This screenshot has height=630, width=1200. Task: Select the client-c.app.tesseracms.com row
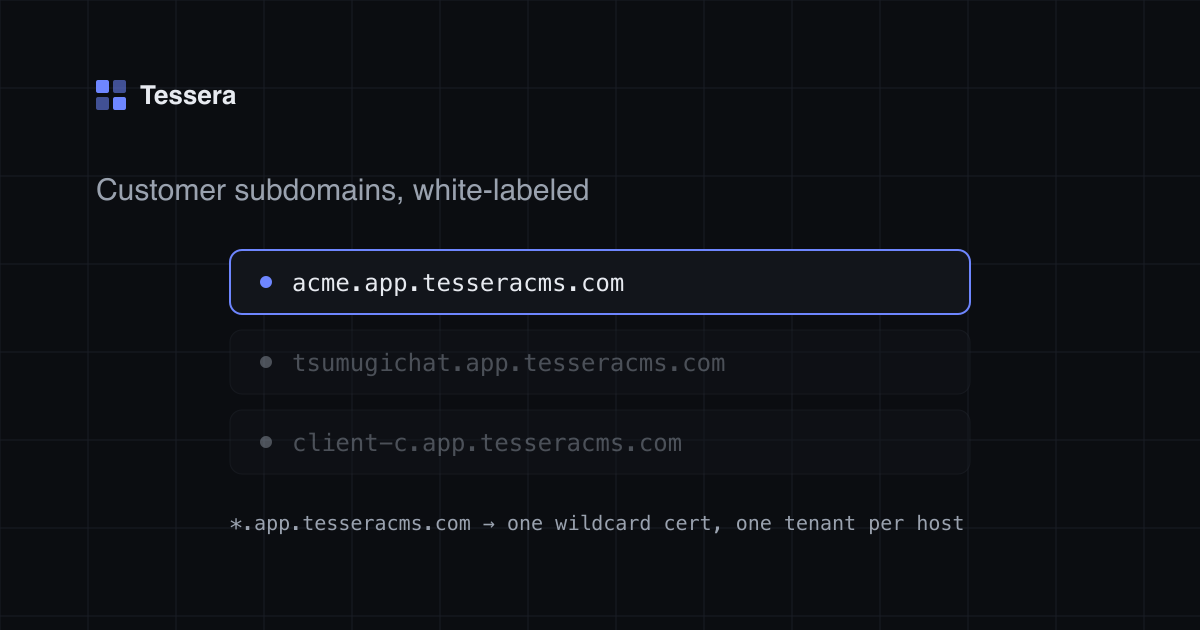click(600, 442)
